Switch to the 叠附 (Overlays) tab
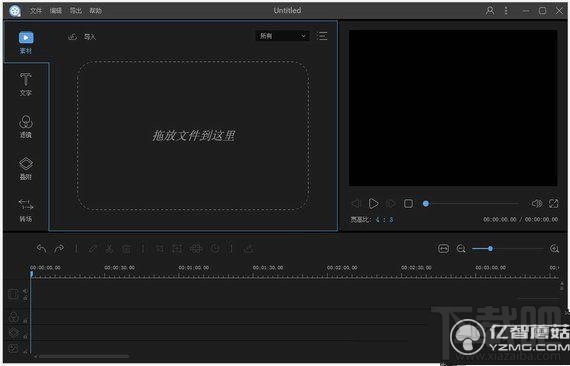 (x=26, y=169)
